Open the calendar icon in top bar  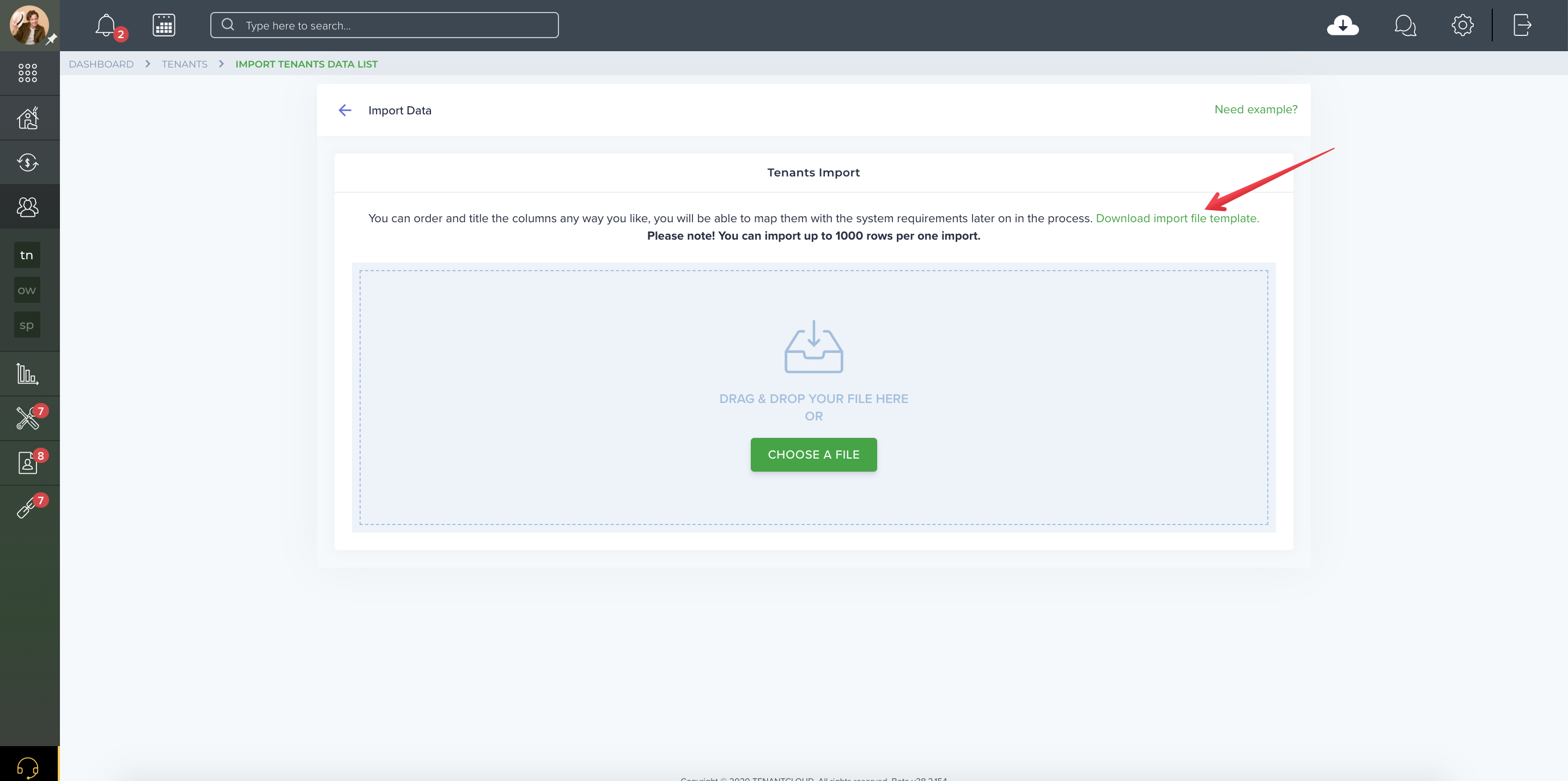pos(164,26)
